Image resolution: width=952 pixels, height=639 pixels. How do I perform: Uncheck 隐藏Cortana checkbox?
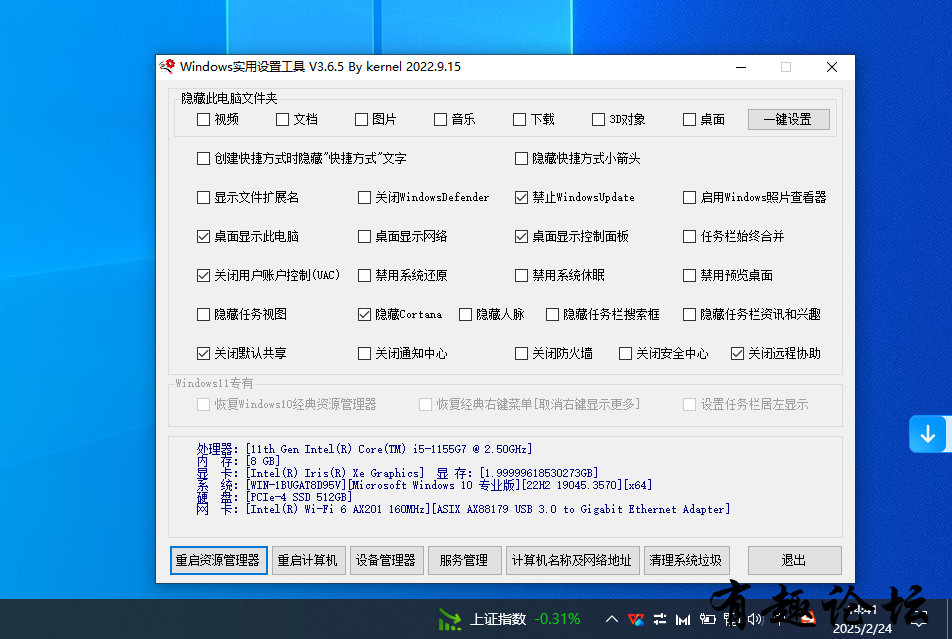click(x=364, y=314)
